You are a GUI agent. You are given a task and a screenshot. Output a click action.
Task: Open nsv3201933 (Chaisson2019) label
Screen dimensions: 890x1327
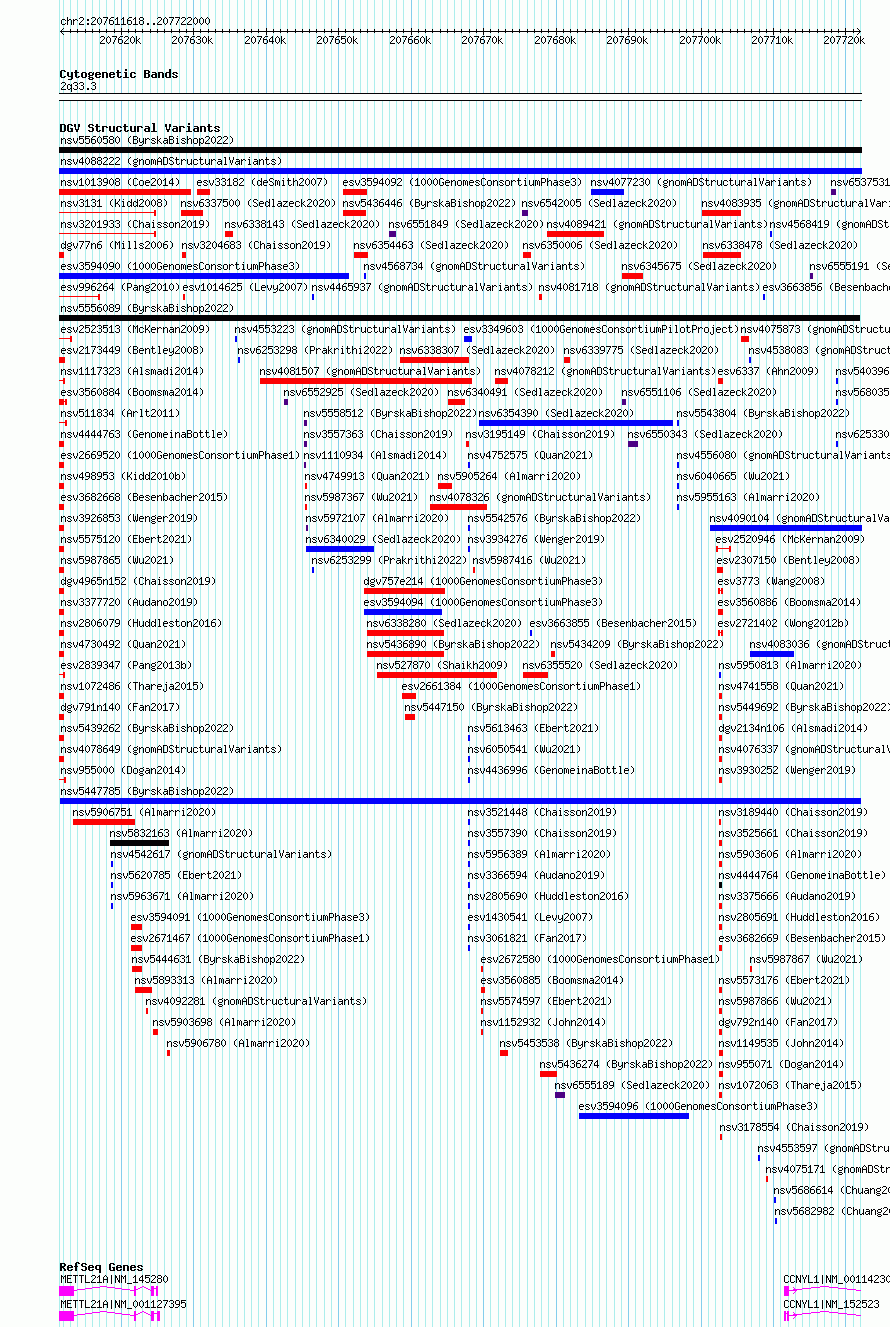(x=135, y=224)
